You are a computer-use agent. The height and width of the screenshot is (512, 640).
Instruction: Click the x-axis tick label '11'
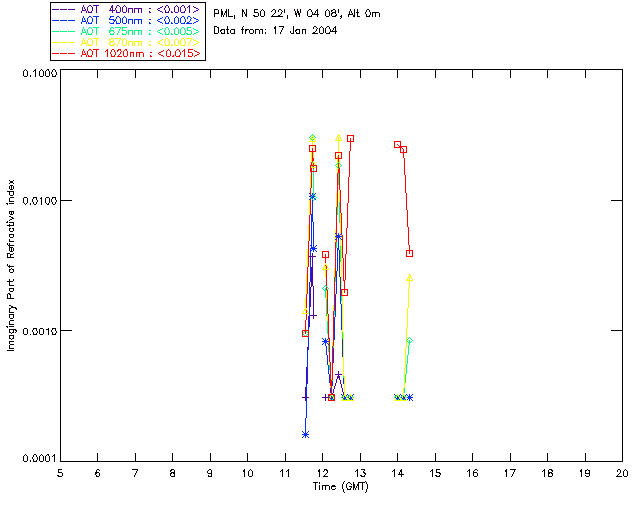(285, 473)
